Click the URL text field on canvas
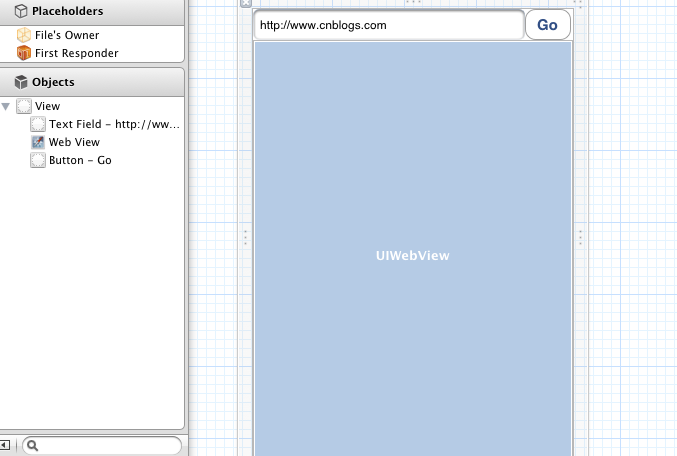This screenshot has height=456, width=677. (389, 25)
